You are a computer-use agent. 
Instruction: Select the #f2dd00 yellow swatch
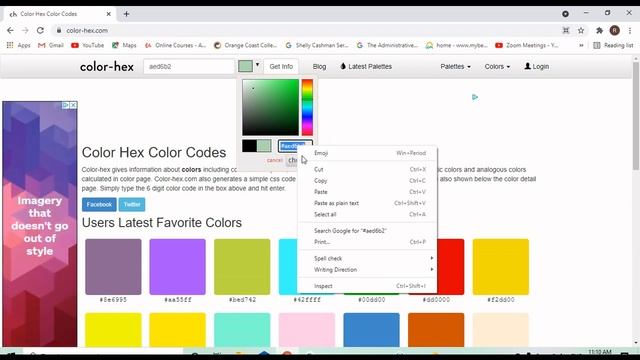pyautogui.click(x=501, y=267)
